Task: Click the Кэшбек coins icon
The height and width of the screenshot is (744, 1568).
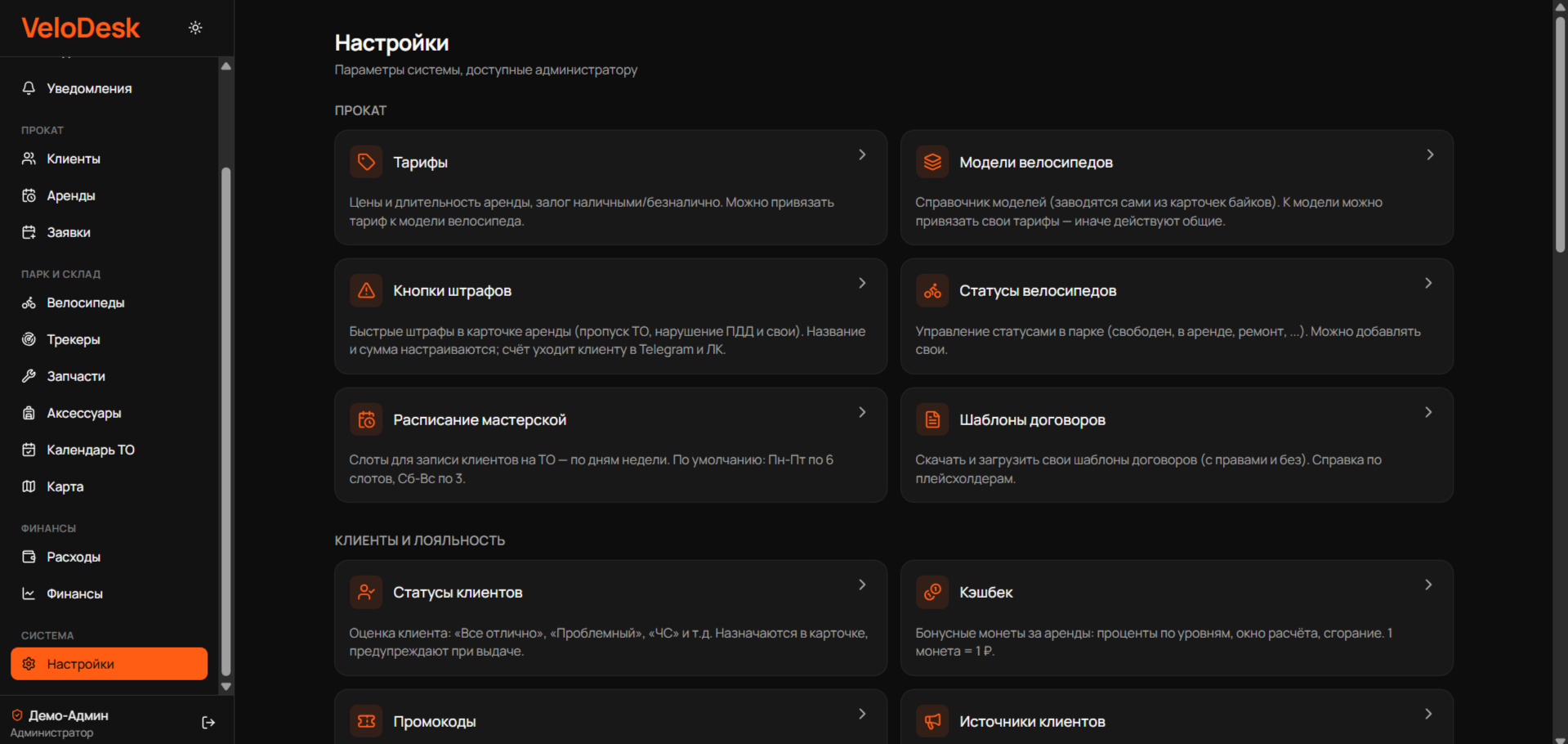Action: click(932, 592)
